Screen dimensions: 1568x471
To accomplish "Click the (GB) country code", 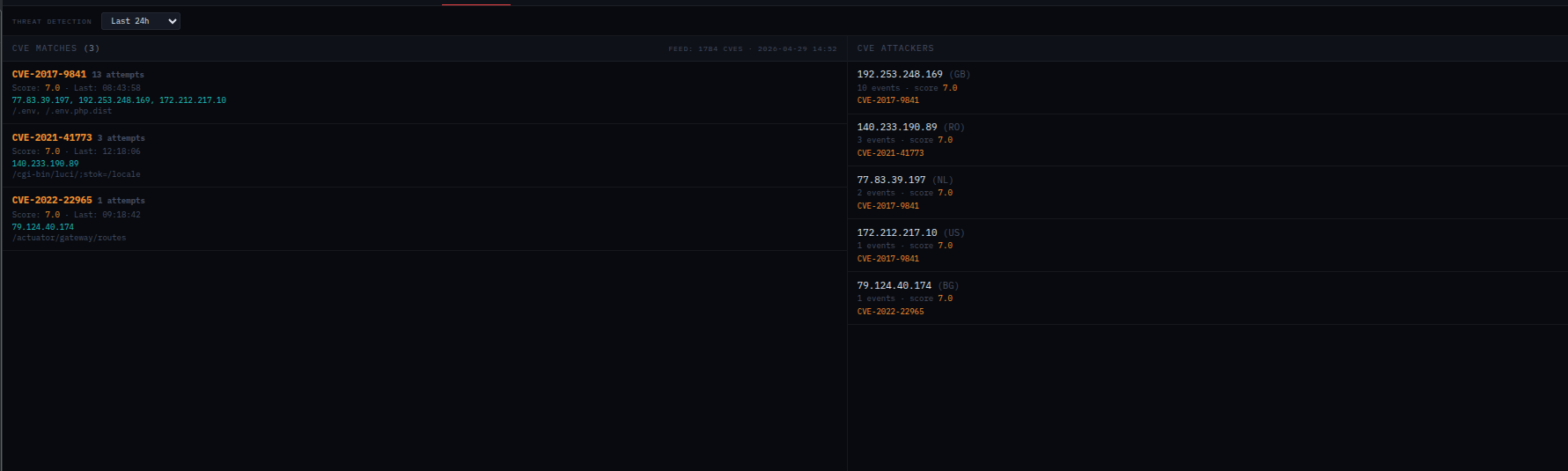I will tap(960, 75).
